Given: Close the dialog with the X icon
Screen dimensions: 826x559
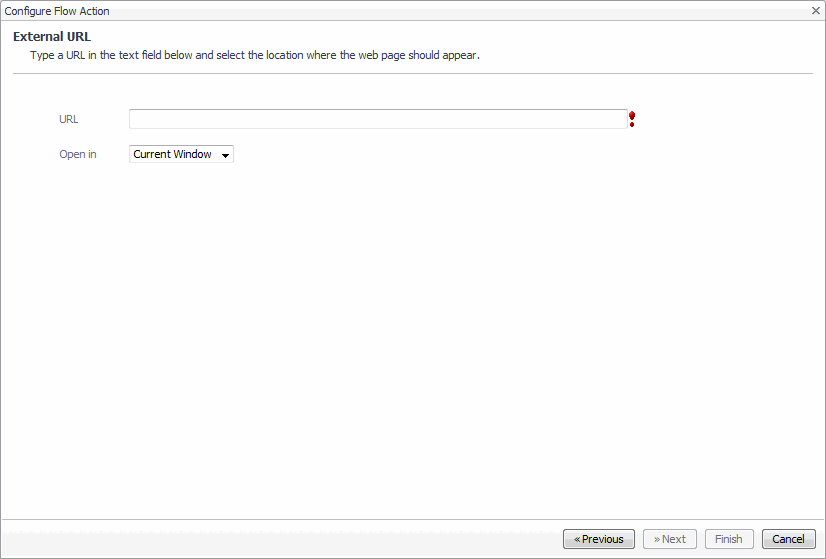Looking at the screenshot, I should (x=816, y=11).
